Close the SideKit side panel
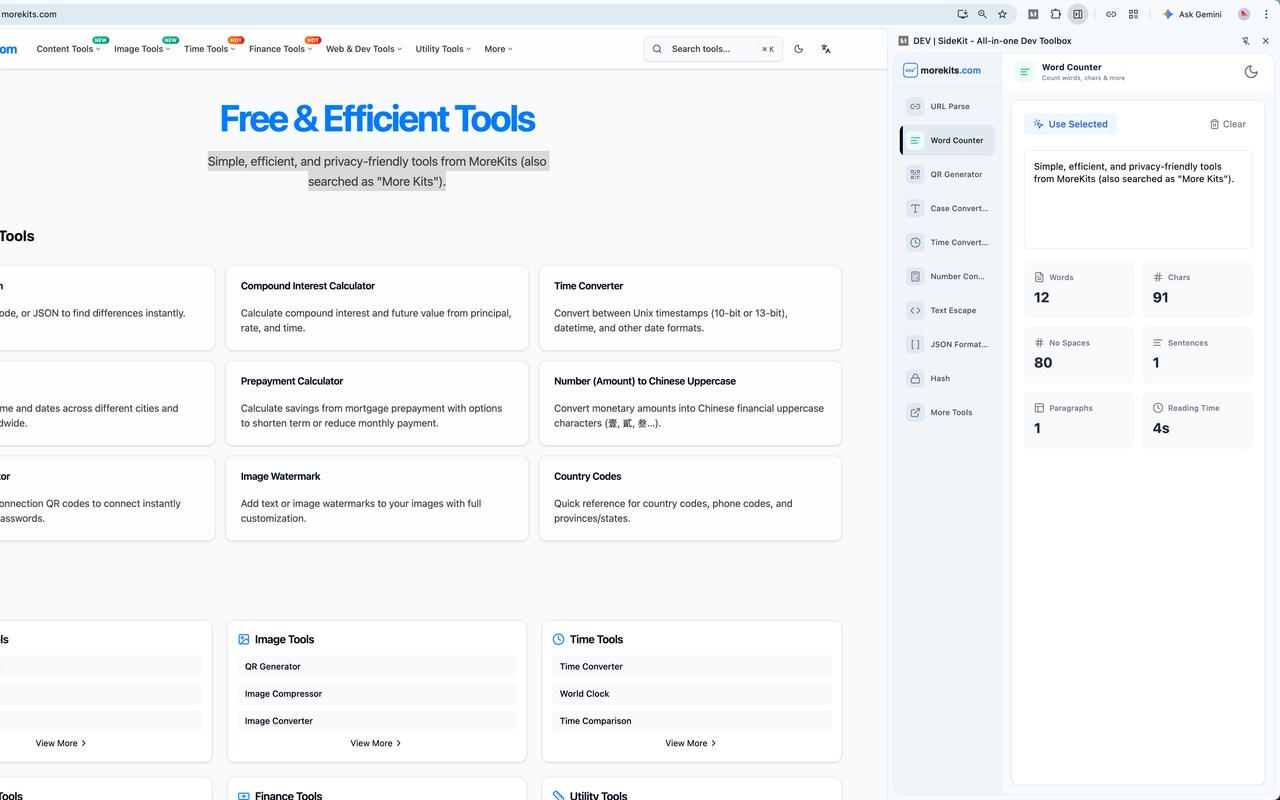This screenshot has height=800, width=1280. [x=1265, y=41]
